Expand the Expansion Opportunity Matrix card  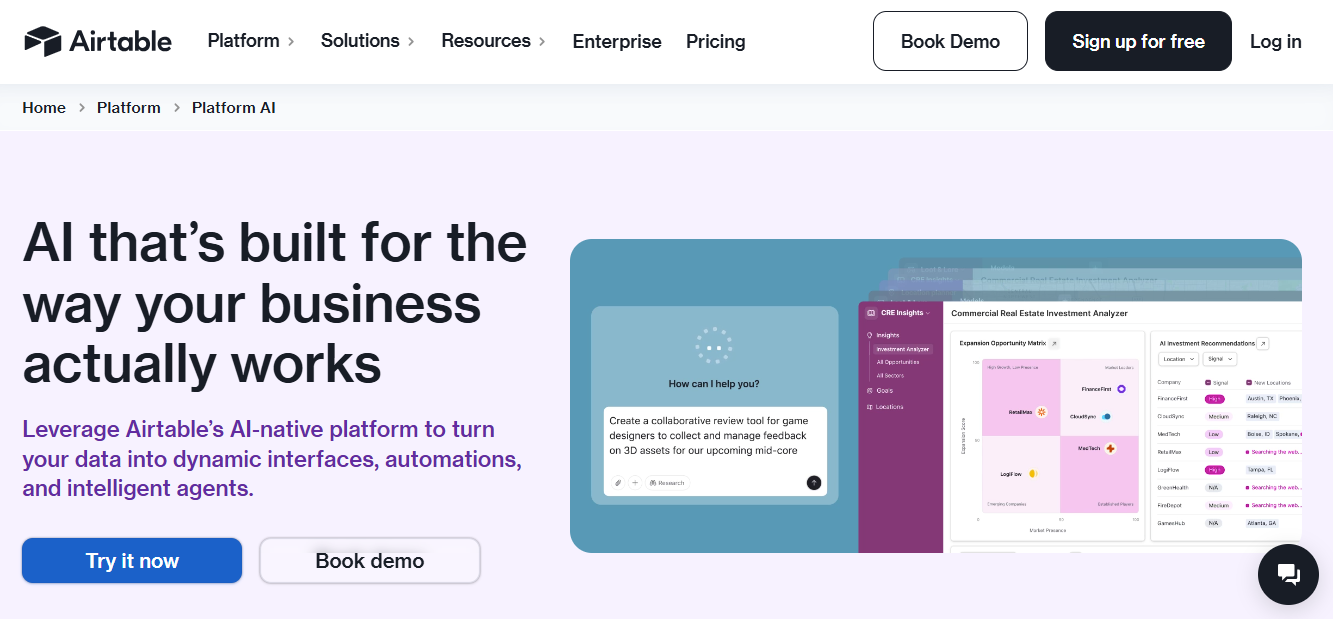[1054, 343]
